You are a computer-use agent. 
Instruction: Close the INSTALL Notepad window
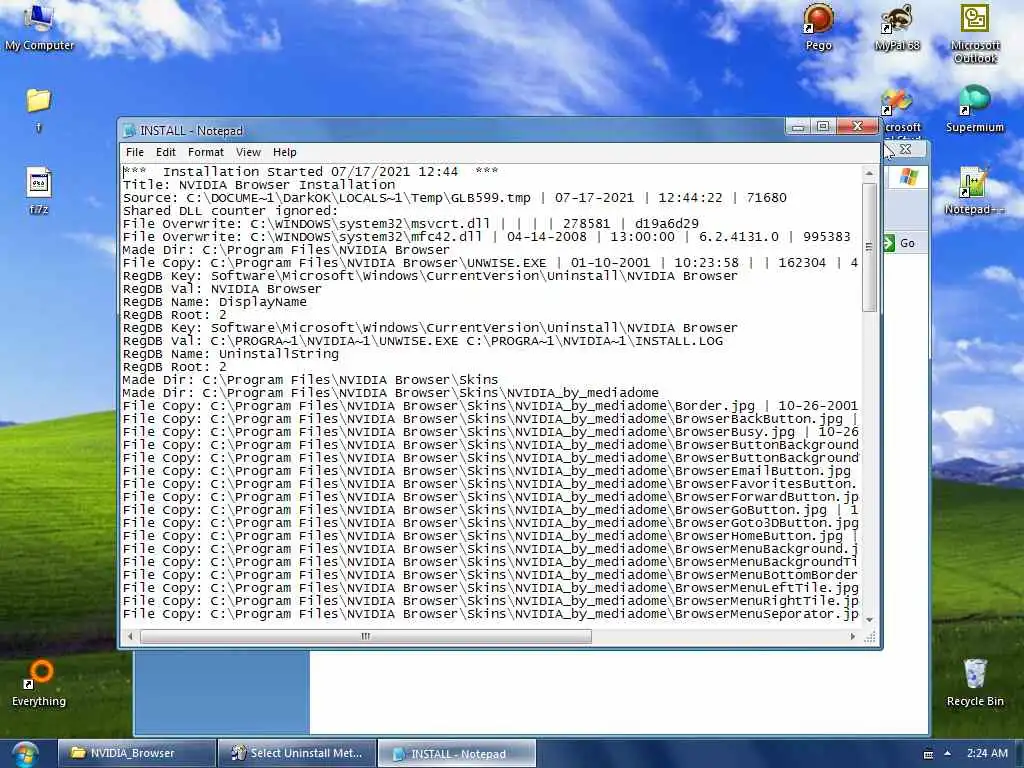857,127
